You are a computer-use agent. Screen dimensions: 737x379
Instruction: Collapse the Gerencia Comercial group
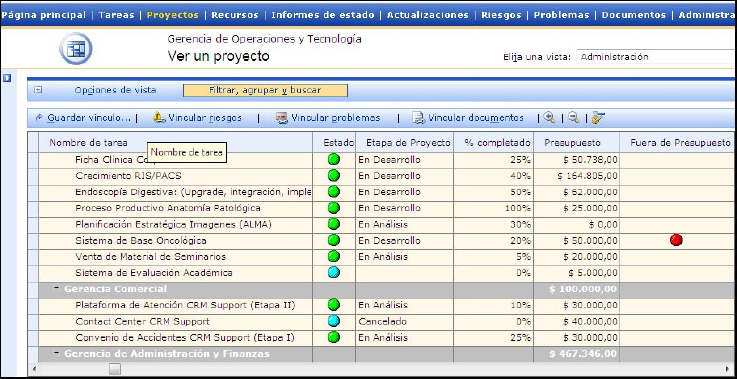pyautogui.click(x=56, y=288)
